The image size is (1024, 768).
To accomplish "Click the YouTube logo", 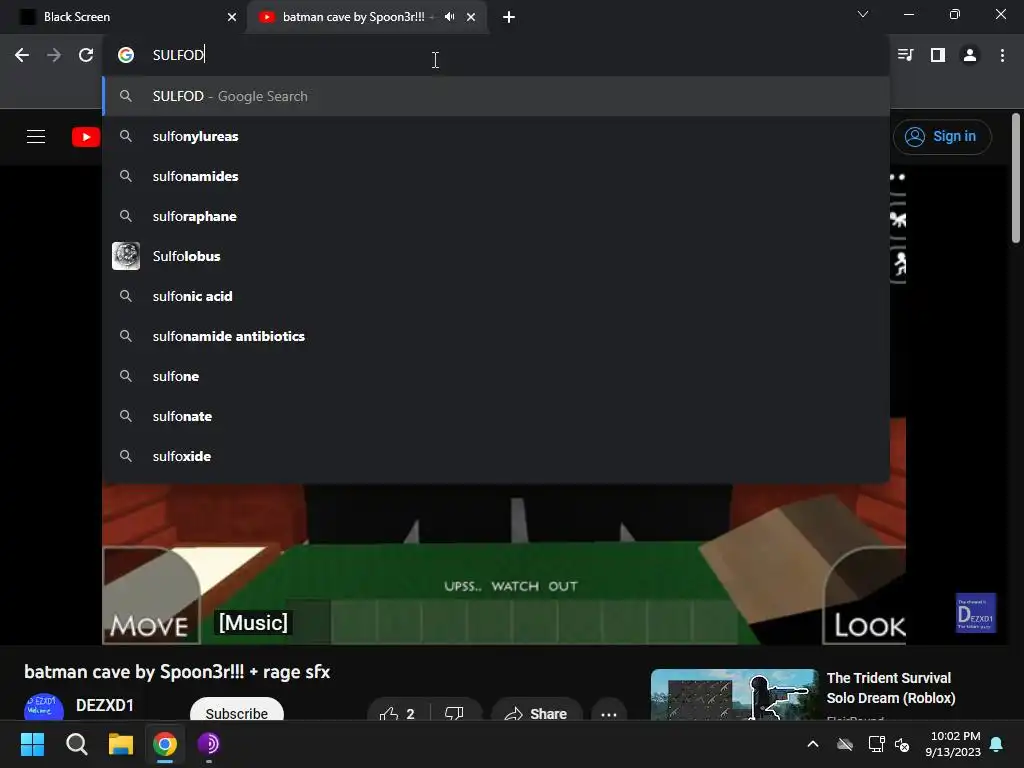I will tap(86, 136).
